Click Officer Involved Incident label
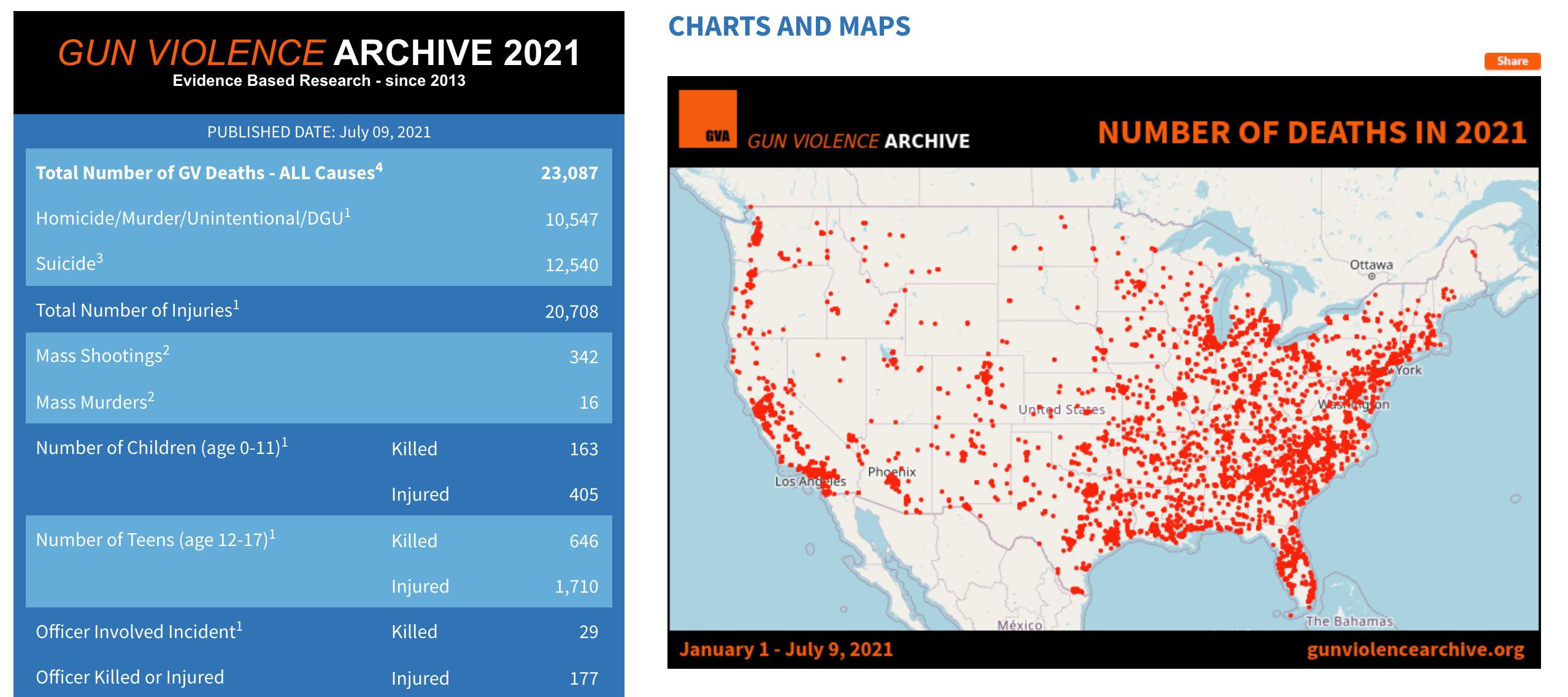Screen dimensions: 1568x697 click(x=139, y=631)
